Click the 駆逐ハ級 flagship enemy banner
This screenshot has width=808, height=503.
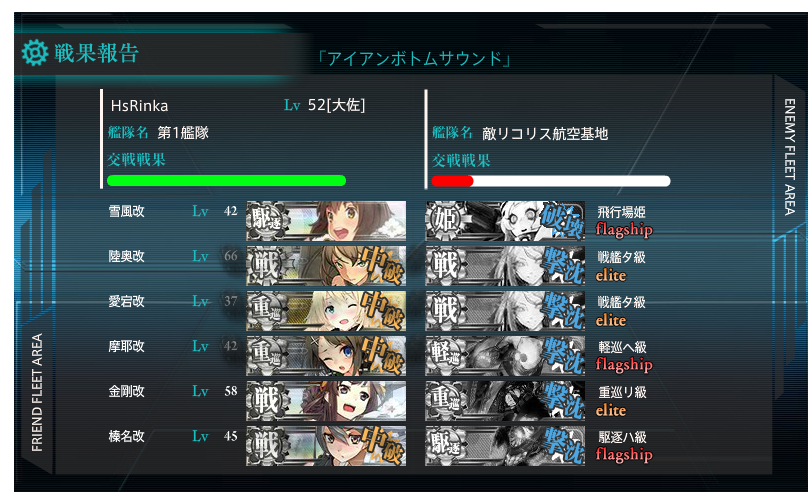point(505,446)
